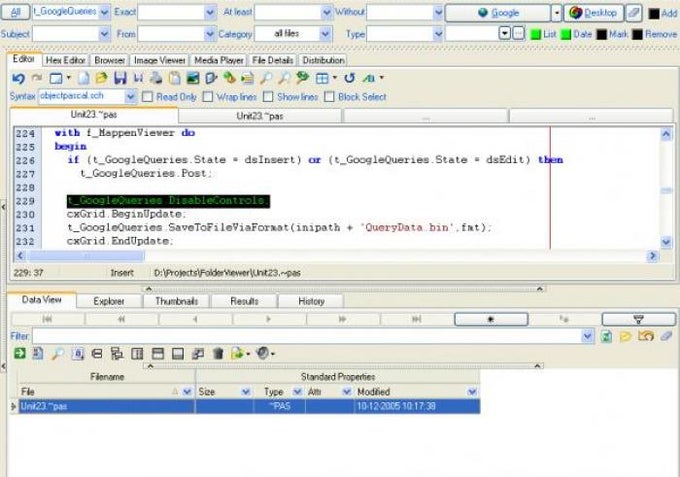The image size is (680, 477).
Task: Toggle the black Add indicator
Action: (654, 14)
